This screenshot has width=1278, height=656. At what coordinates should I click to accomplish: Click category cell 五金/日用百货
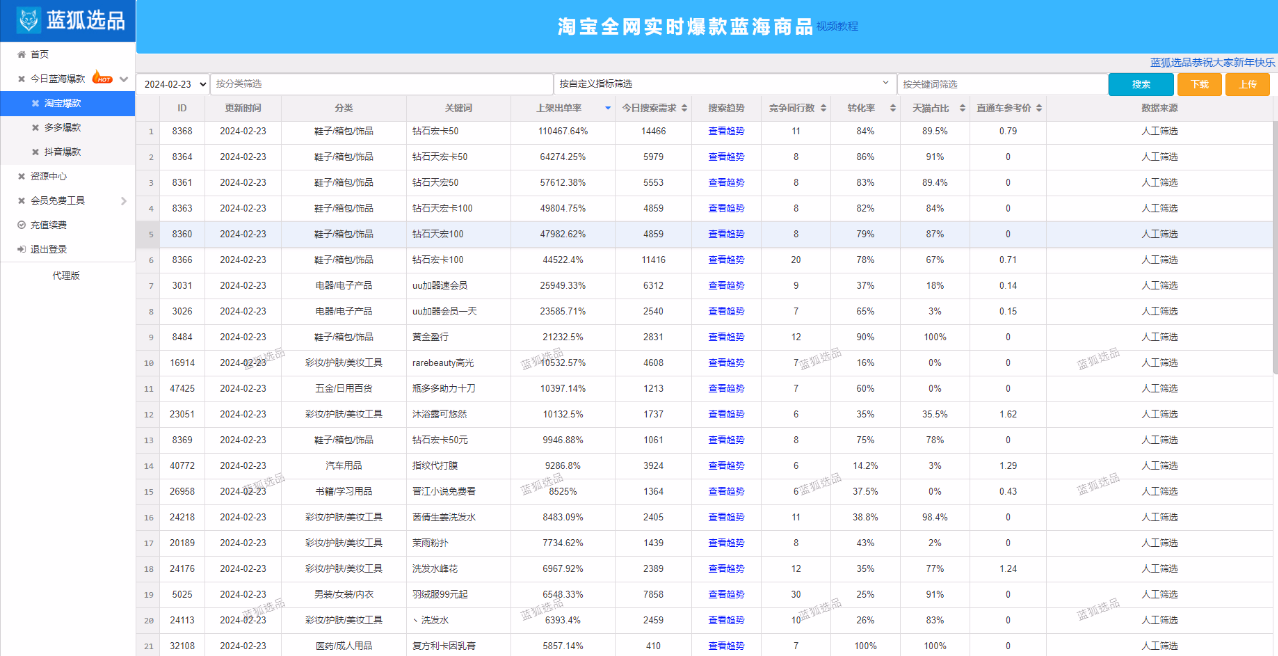pos(344,388)
